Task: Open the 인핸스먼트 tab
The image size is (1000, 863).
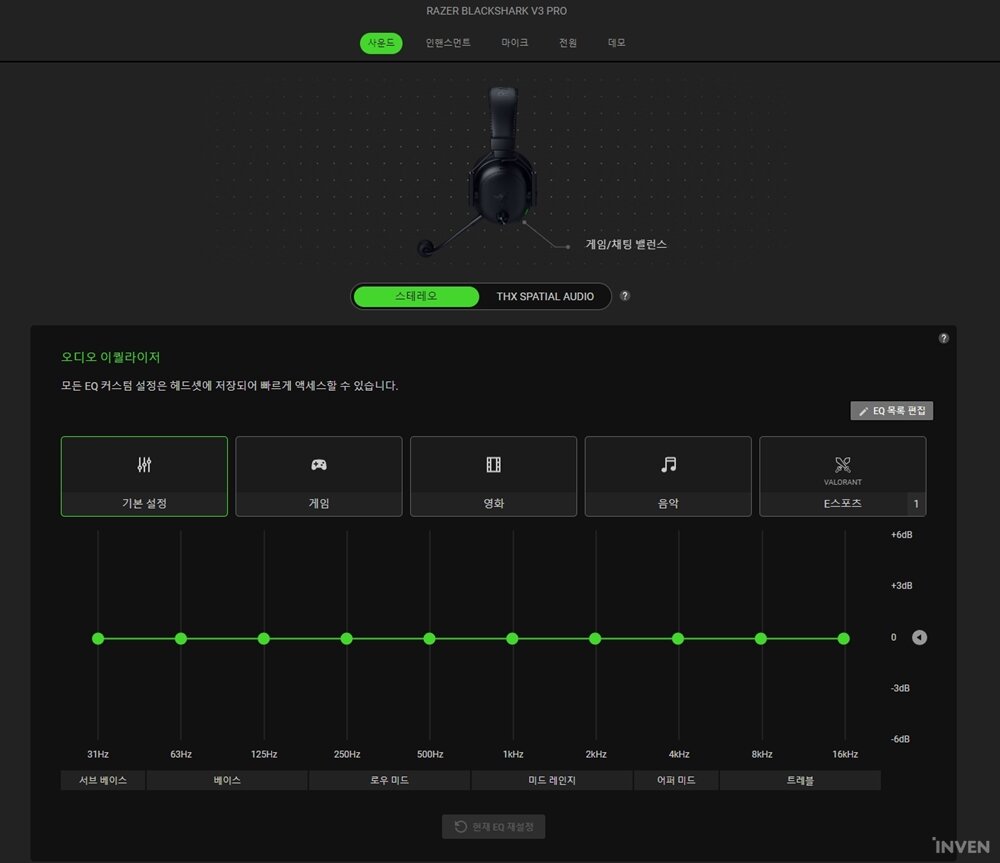Action: 448,43
